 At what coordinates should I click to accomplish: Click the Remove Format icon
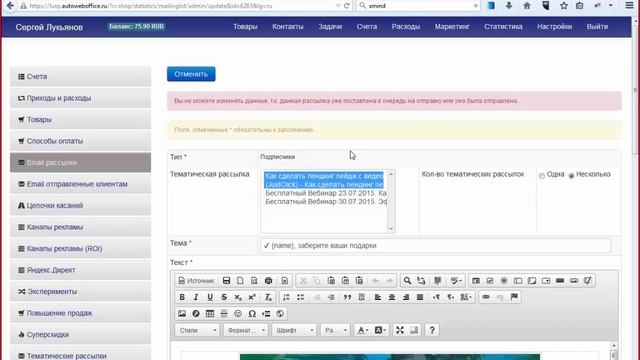[268, 297]
